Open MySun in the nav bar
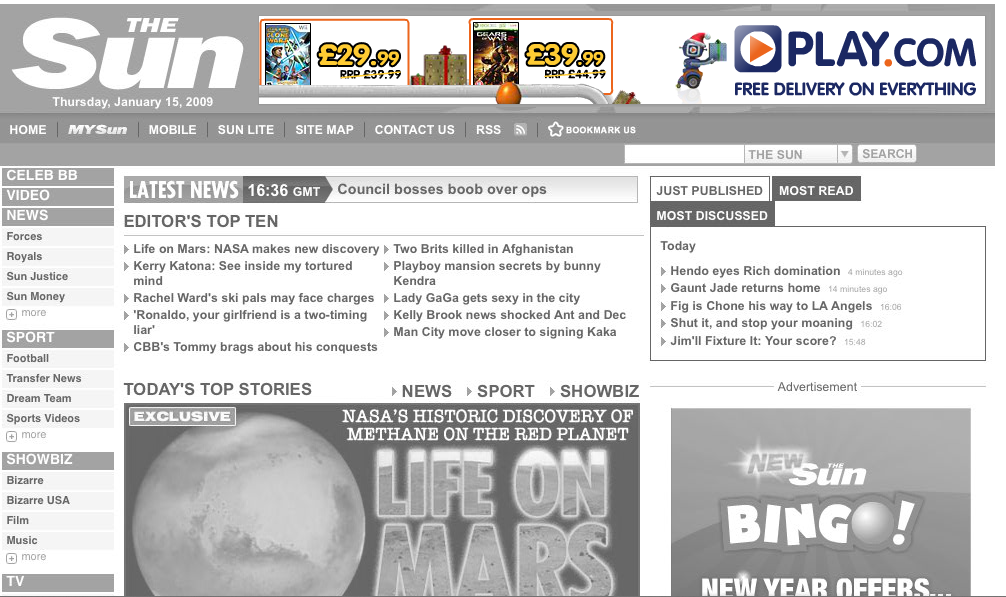This screenshot has height=597, width=1006. (98, 130)
